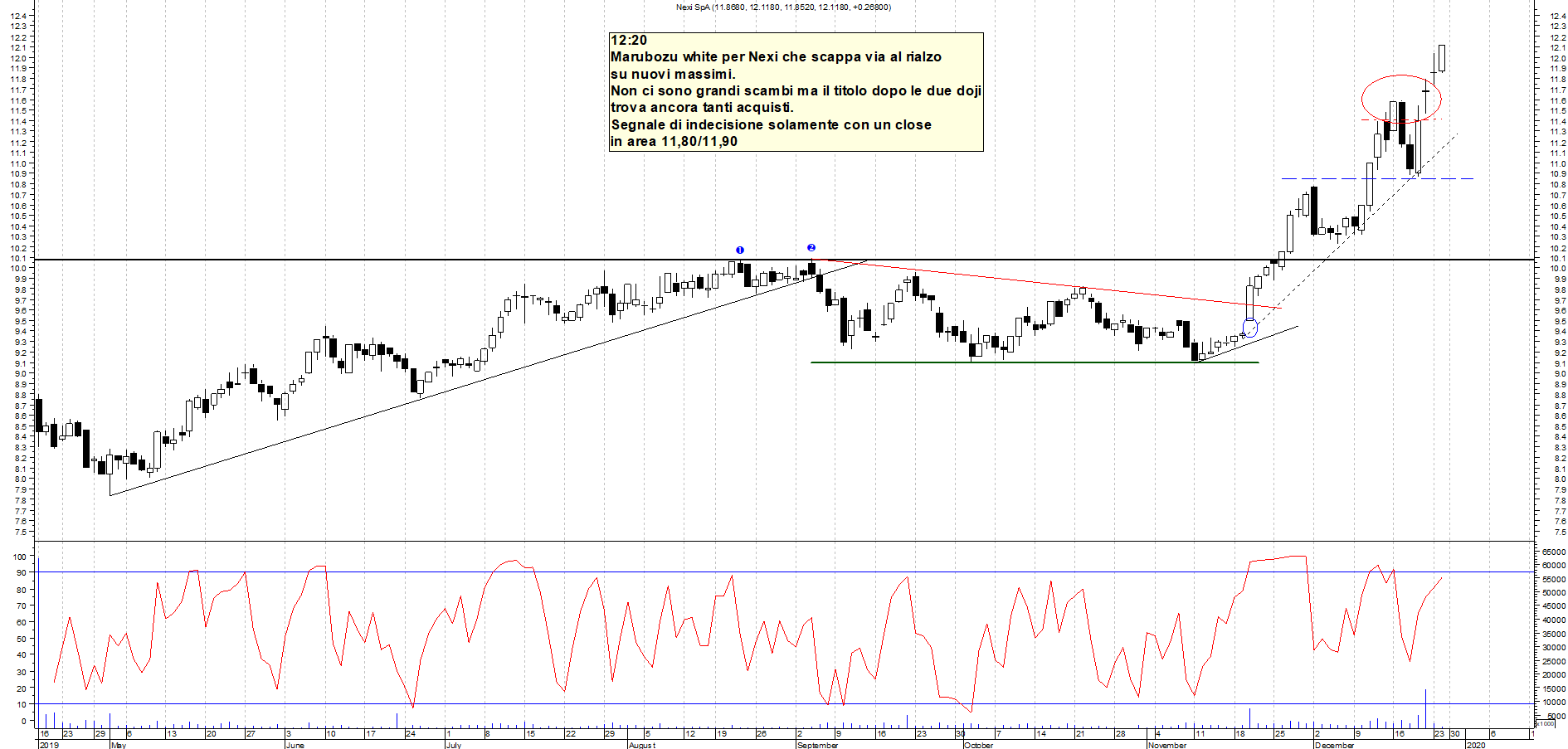
Task: Click the "October" month label
Action: [979, 745]
